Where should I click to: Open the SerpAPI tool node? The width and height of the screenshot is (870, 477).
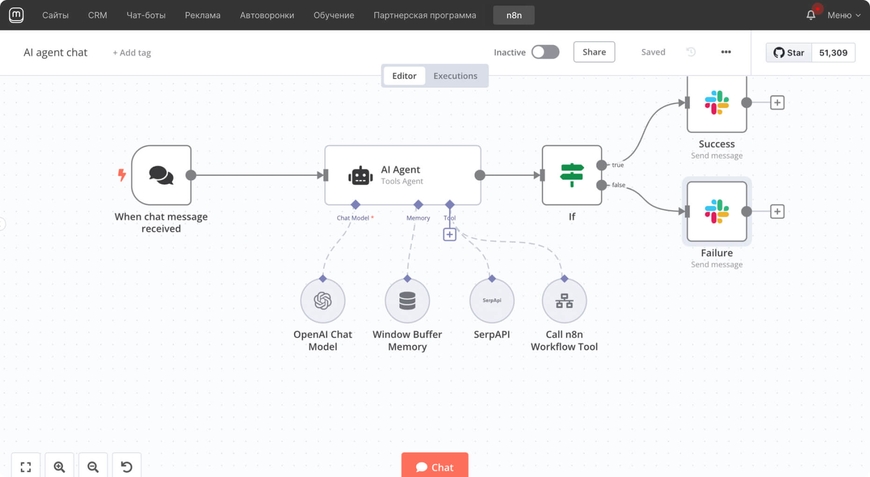(x=492, y=301)
